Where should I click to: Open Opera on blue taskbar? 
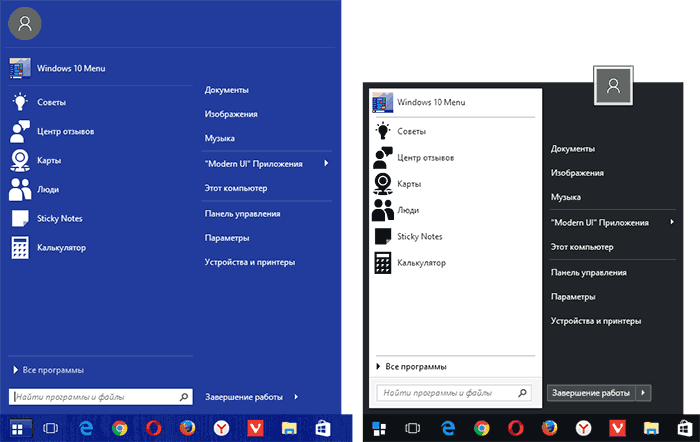(x=154, y=429)
